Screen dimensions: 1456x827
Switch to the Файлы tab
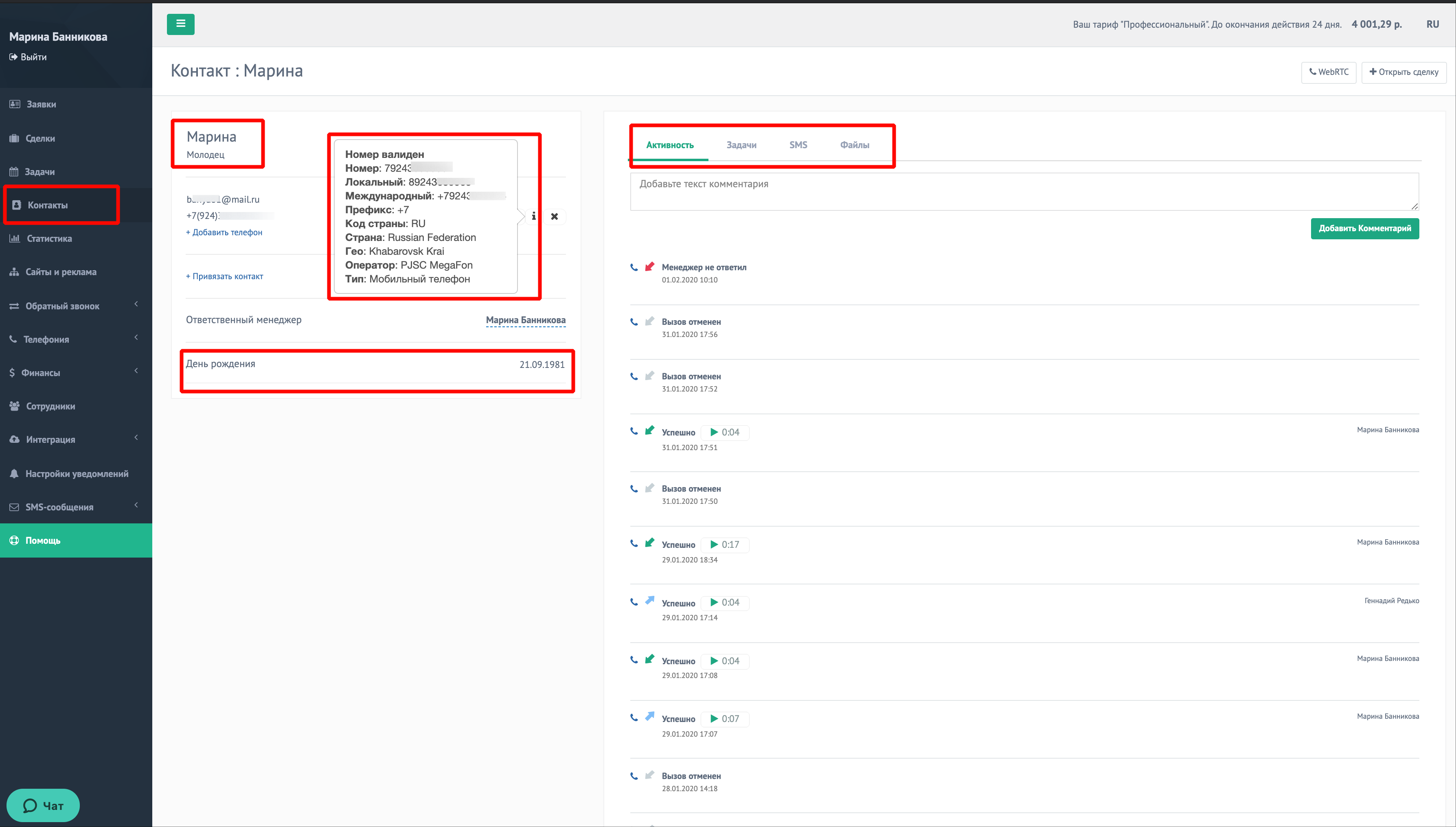pos(854,145)
